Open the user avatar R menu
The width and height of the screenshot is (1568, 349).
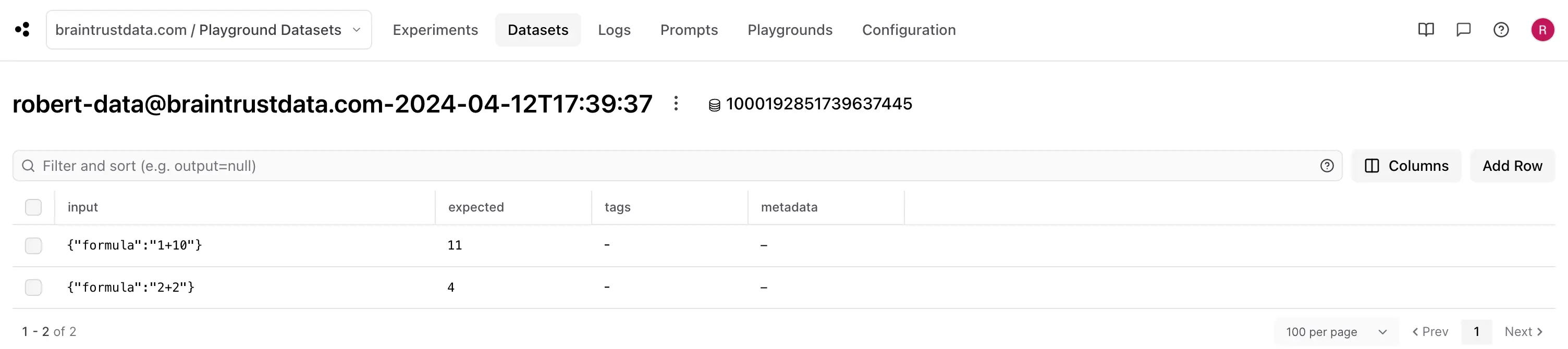pyautogui.click(x=1542, y=30)
